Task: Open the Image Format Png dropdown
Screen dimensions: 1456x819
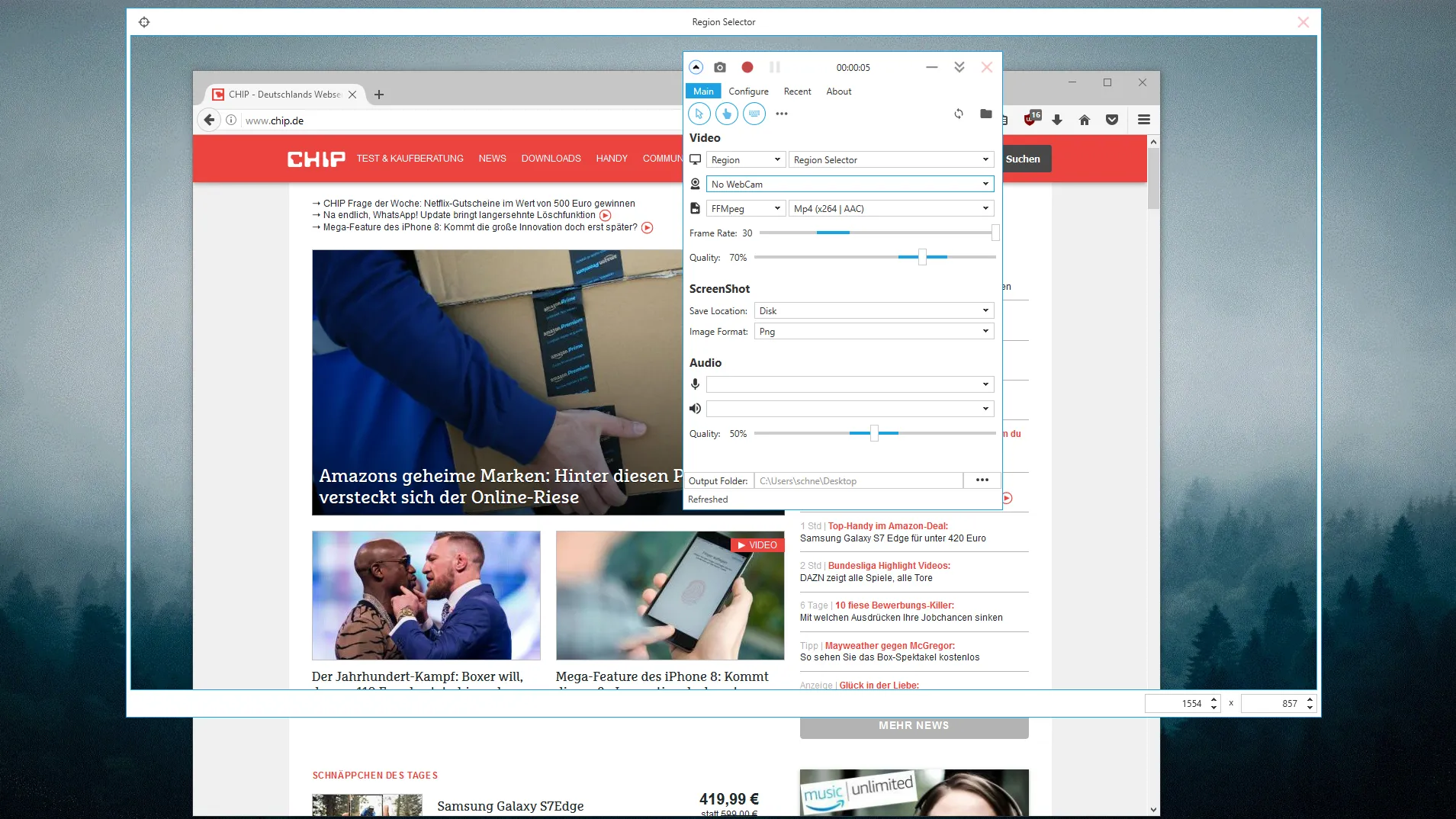Action: 873,332
